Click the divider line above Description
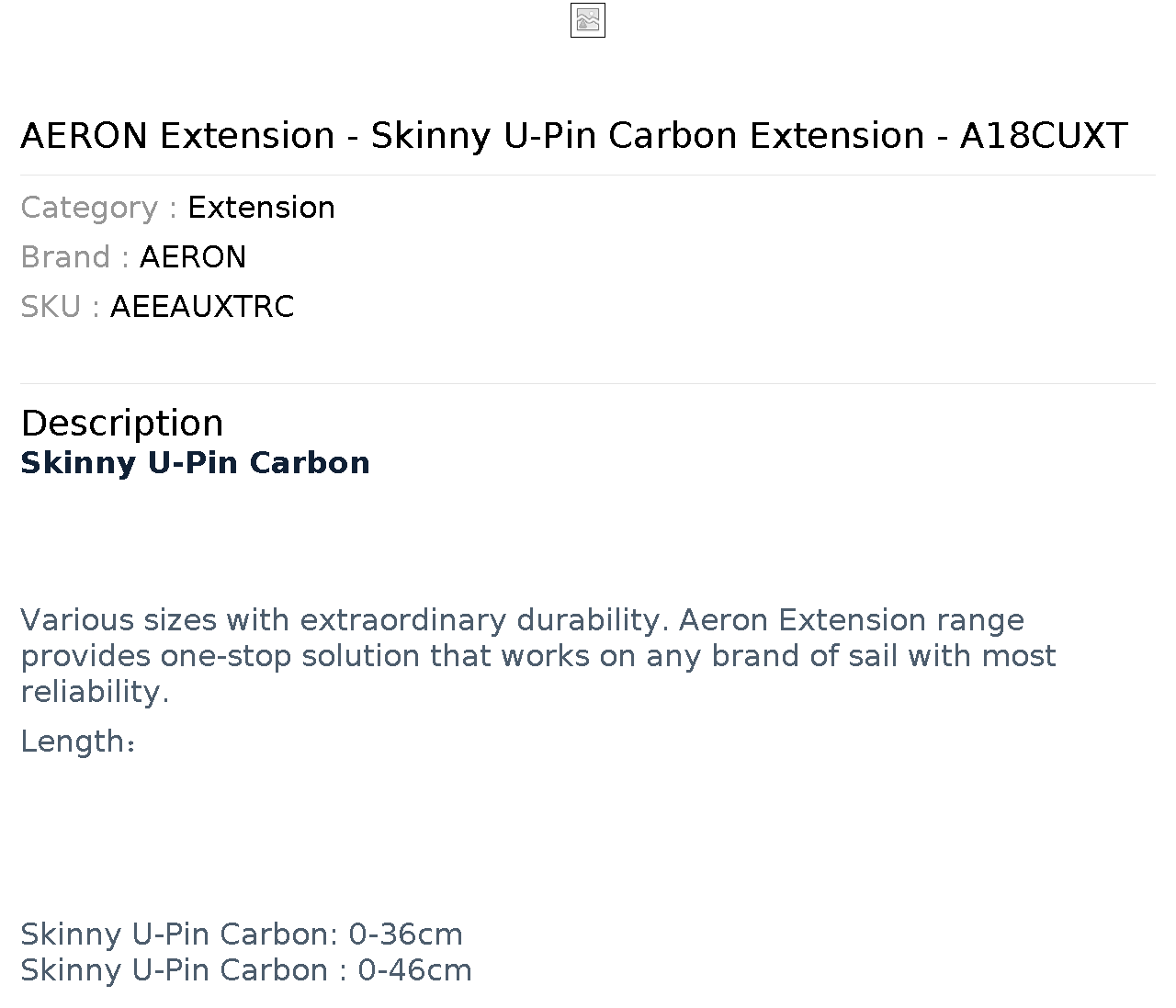The width and height of the screenshot is (1176, 1008). tap(588, 383)
